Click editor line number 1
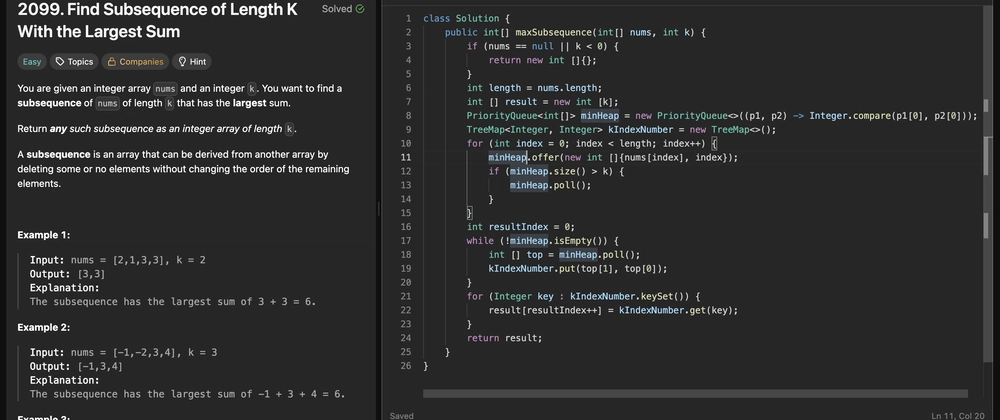 (x=408, y=18)
